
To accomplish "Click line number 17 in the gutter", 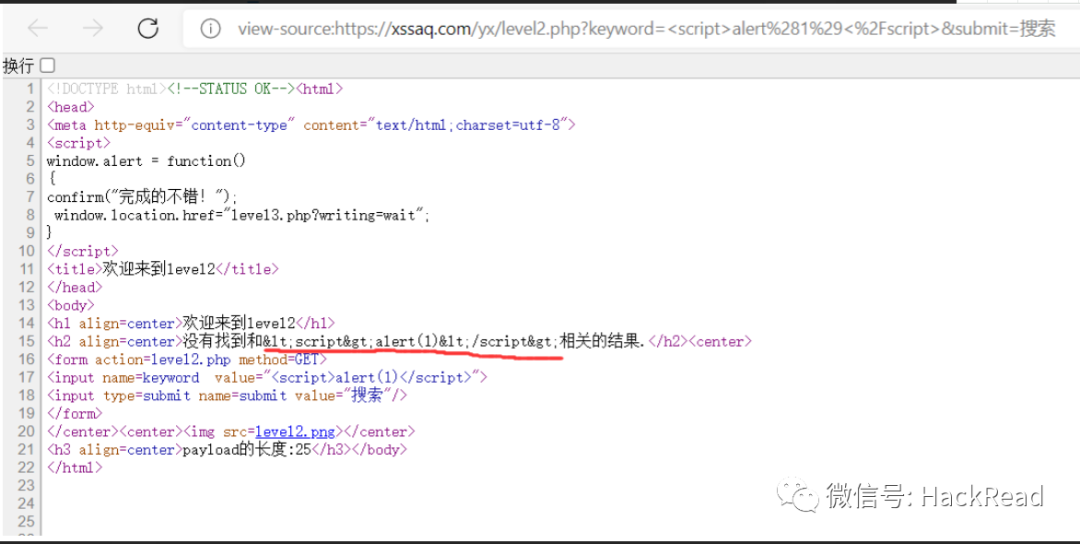I will [x=25, y=377].
